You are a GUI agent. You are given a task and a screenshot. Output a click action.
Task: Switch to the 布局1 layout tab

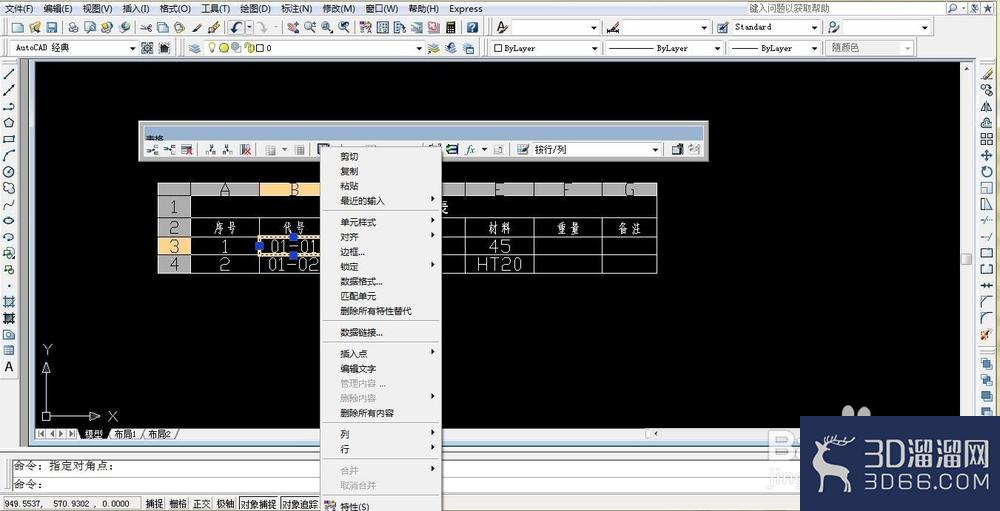pyautogui.click(x=126, y=434)
